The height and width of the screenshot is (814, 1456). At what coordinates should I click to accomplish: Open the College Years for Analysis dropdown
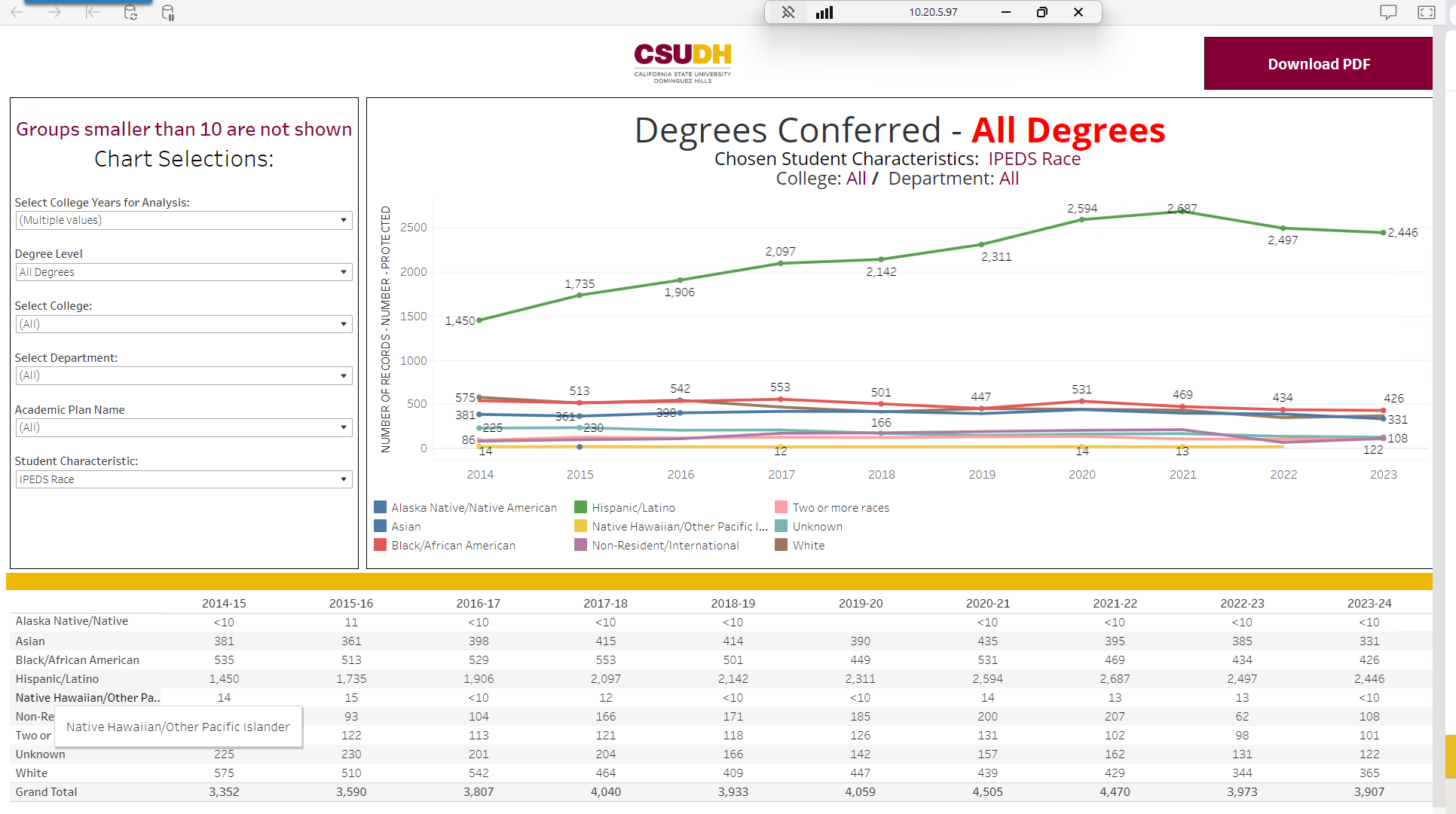184,220
